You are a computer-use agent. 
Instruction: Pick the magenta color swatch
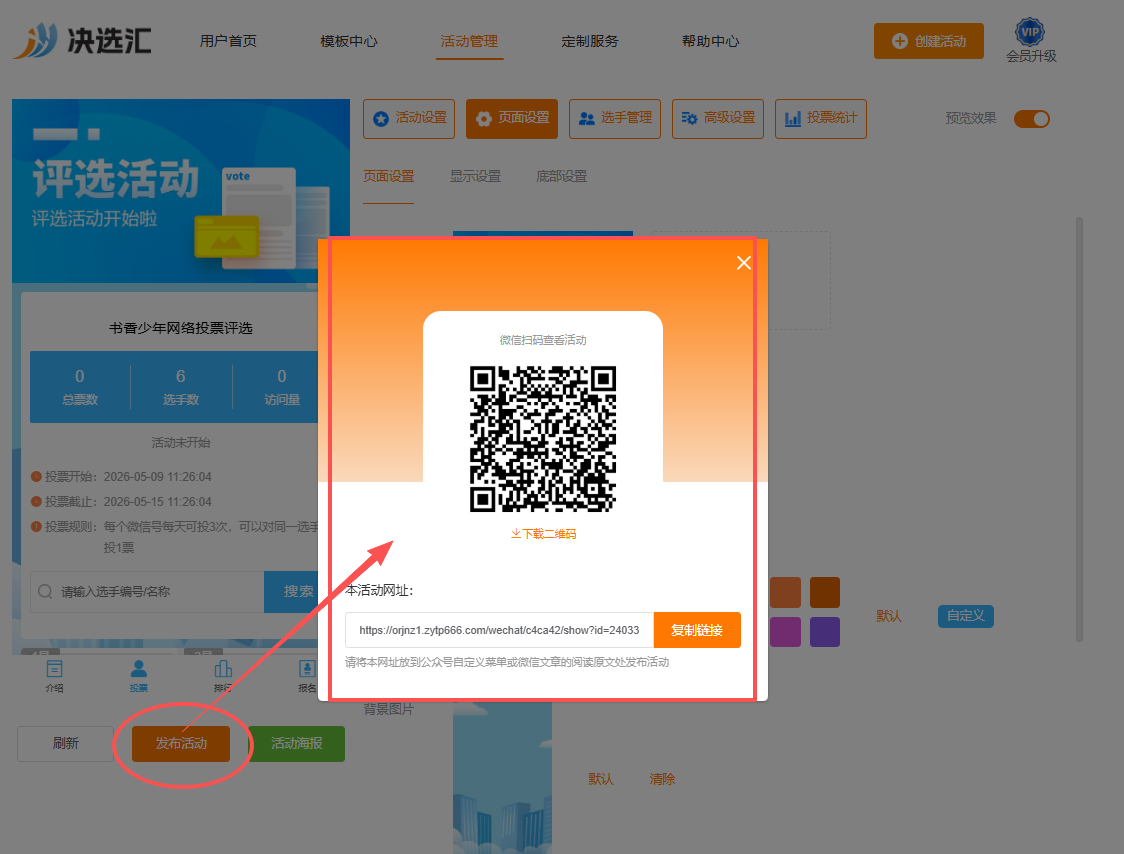pos(785,632)
